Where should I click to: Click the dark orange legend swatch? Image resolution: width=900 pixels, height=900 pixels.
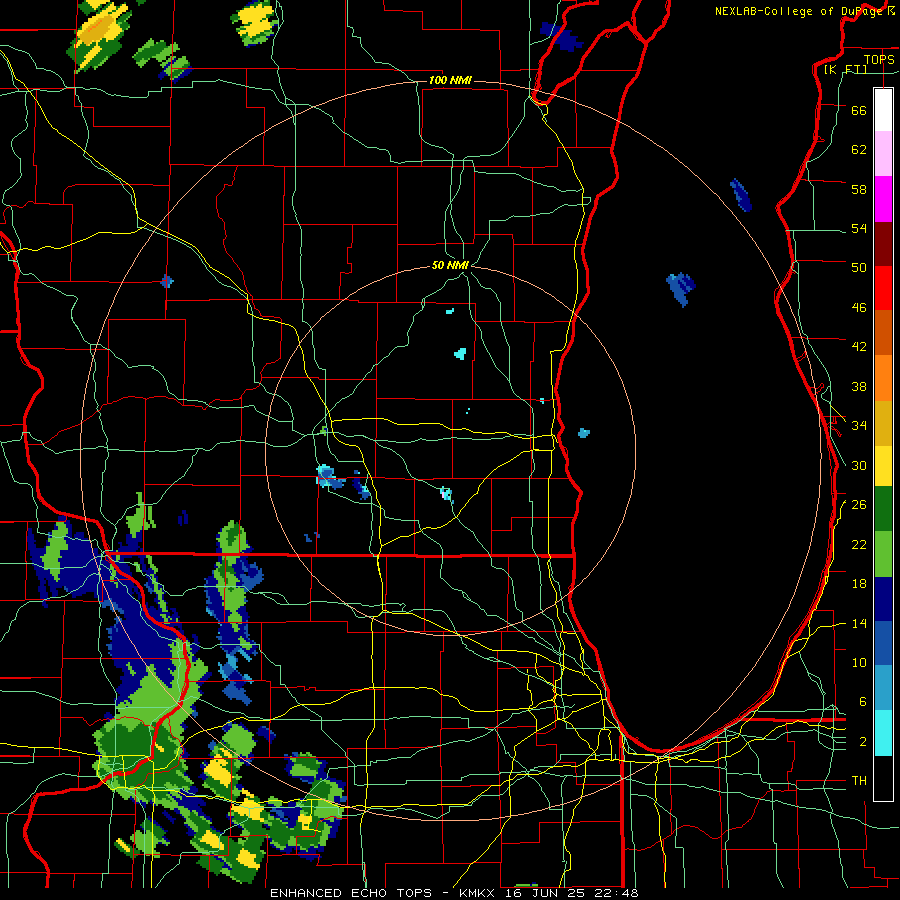click(883, 332)
